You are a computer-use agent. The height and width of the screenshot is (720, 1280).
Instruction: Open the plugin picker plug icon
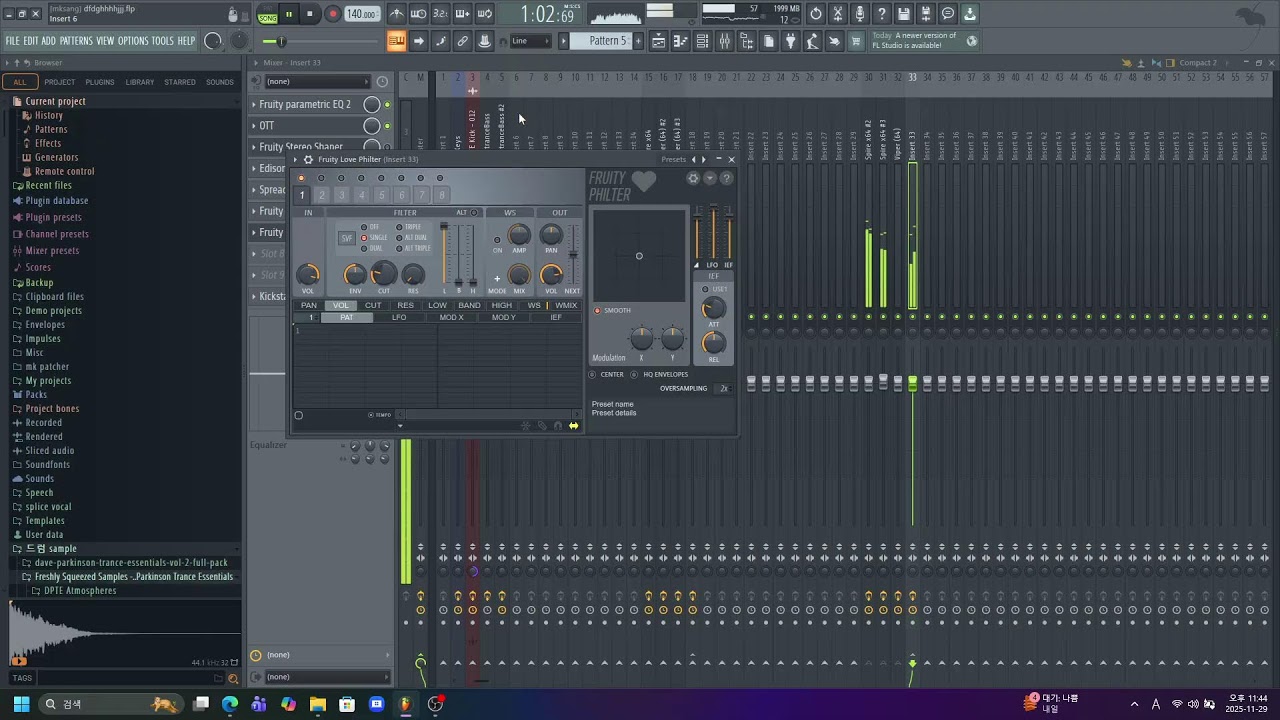pyautogui.click(x=791, y=41)
